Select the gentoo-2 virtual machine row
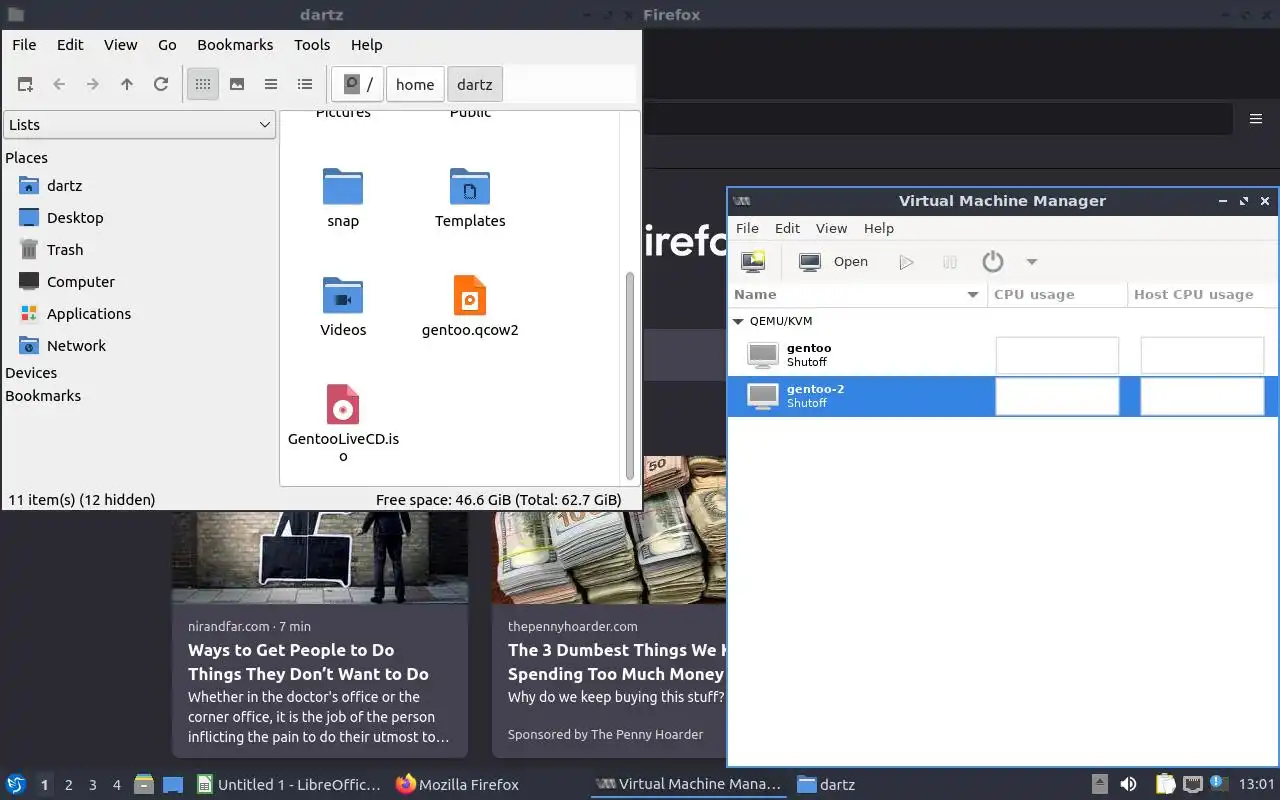Screen dimensions: 1280x800 pyautogui.click(x=1003, y=396)
